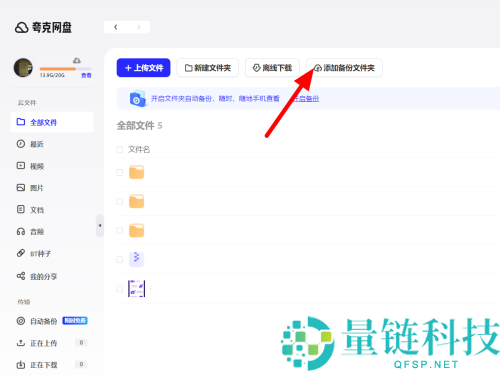This screenshot has height=375, width=500.
Task: Click the headphones icon beside 音频
Action: coord(21,231)
